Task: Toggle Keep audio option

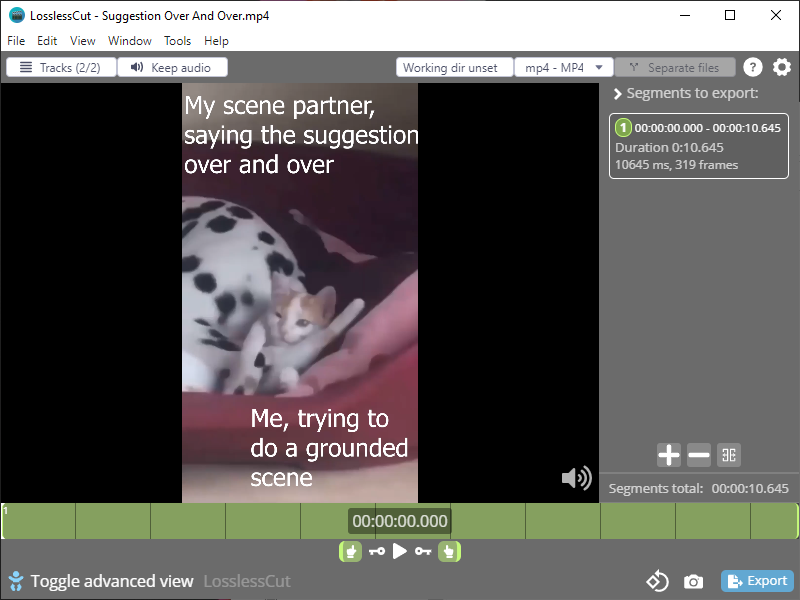Action: (172, 67)
